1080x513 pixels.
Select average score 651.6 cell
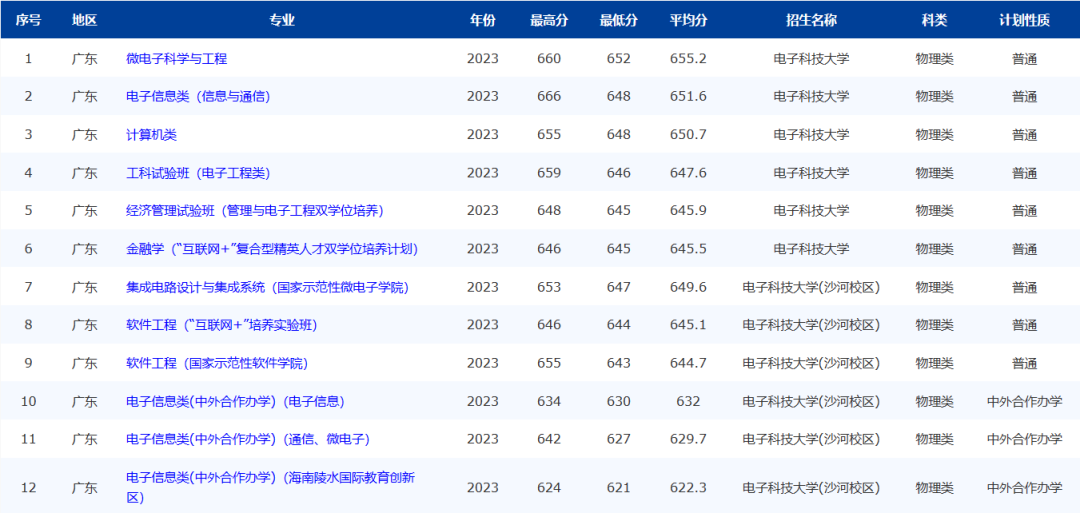(x=688, y=96)
